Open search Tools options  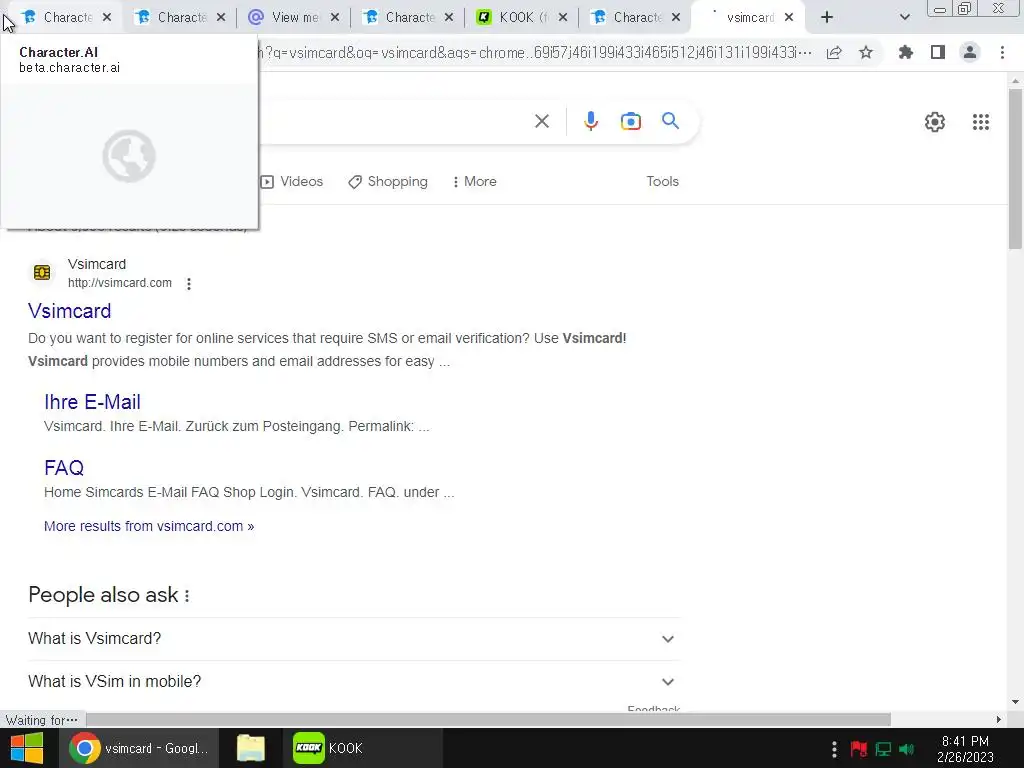click(x=662, y=182)
